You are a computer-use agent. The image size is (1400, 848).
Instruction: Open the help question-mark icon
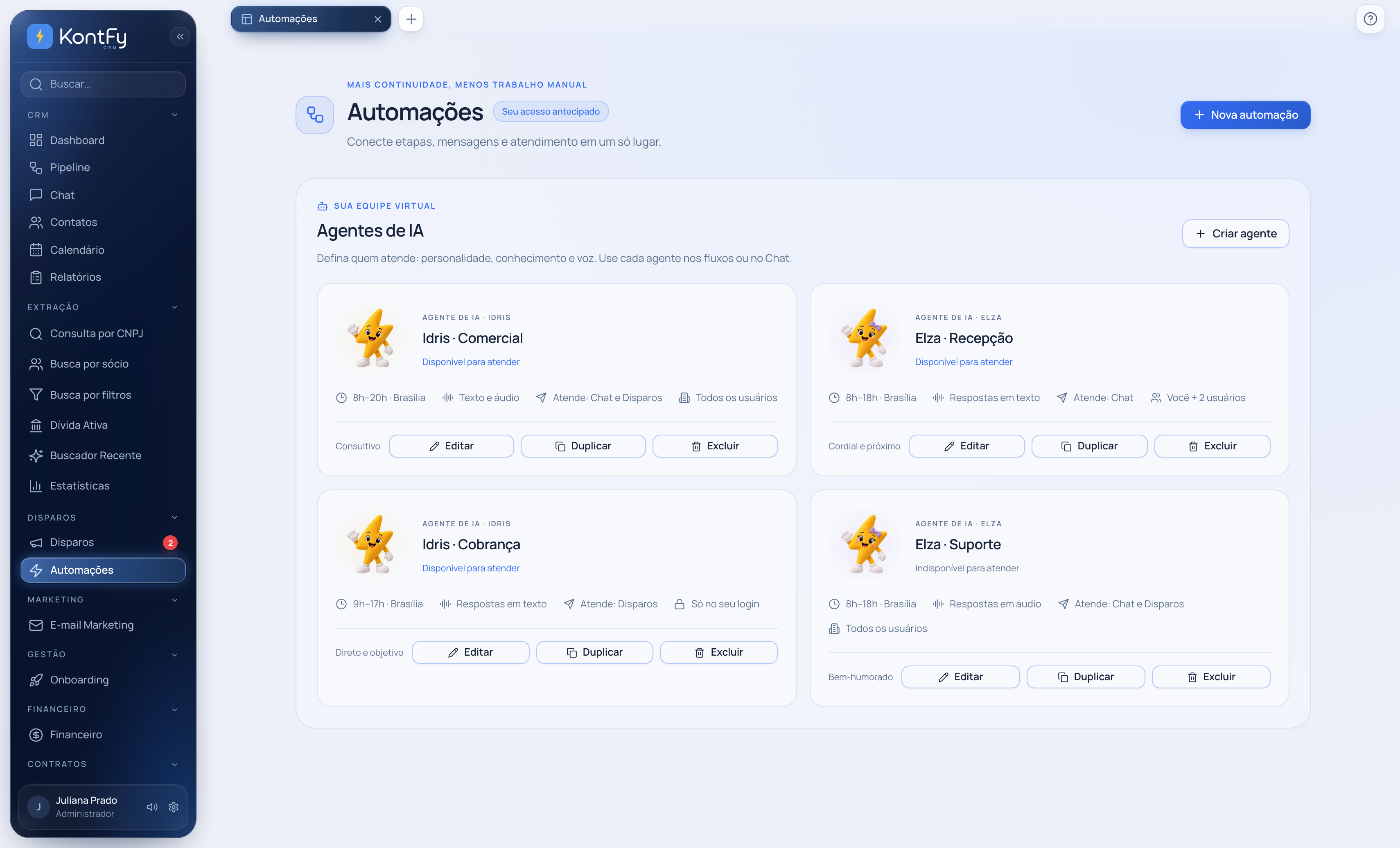[1370, 19]
